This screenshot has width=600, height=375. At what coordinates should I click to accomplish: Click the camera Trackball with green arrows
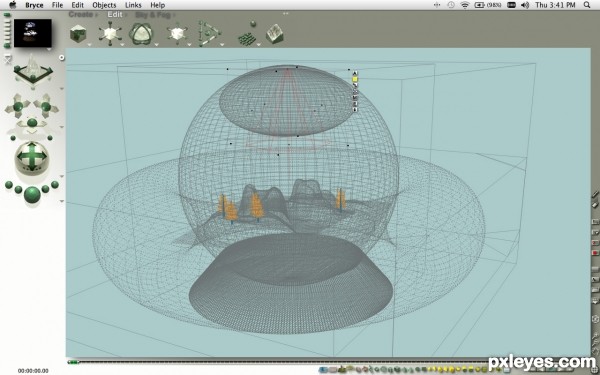(32, 157)
